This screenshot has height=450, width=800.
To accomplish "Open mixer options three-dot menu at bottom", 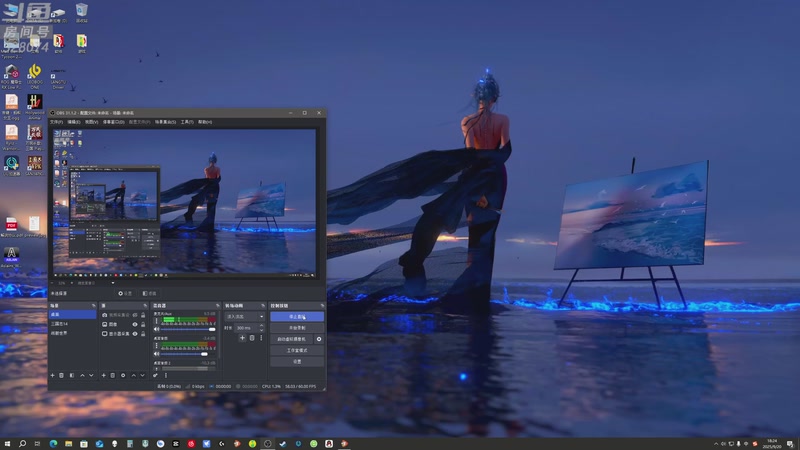I will [x=166, y=376].
